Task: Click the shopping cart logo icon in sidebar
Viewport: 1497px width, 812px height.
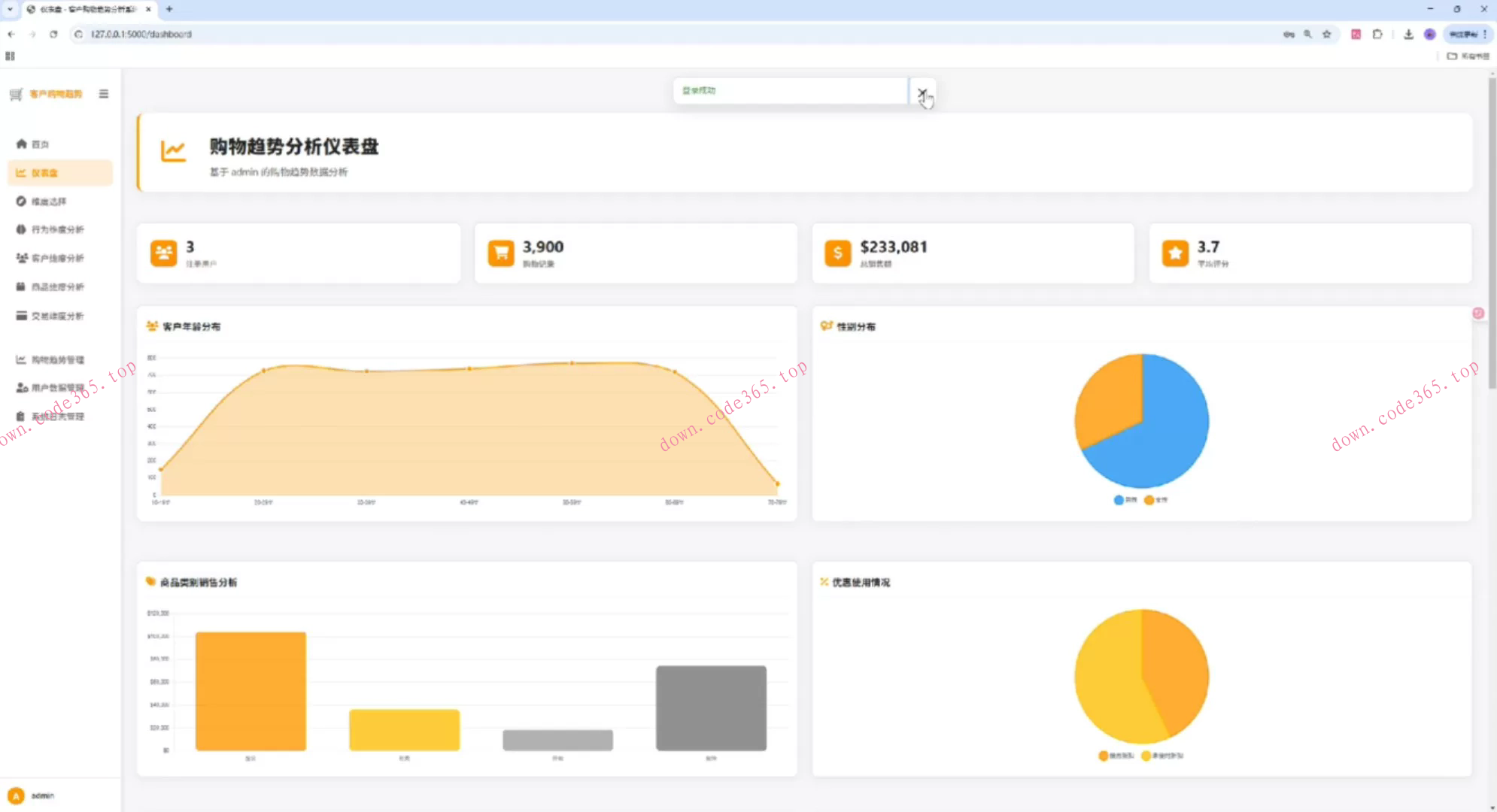Action: tap(16, 94)
